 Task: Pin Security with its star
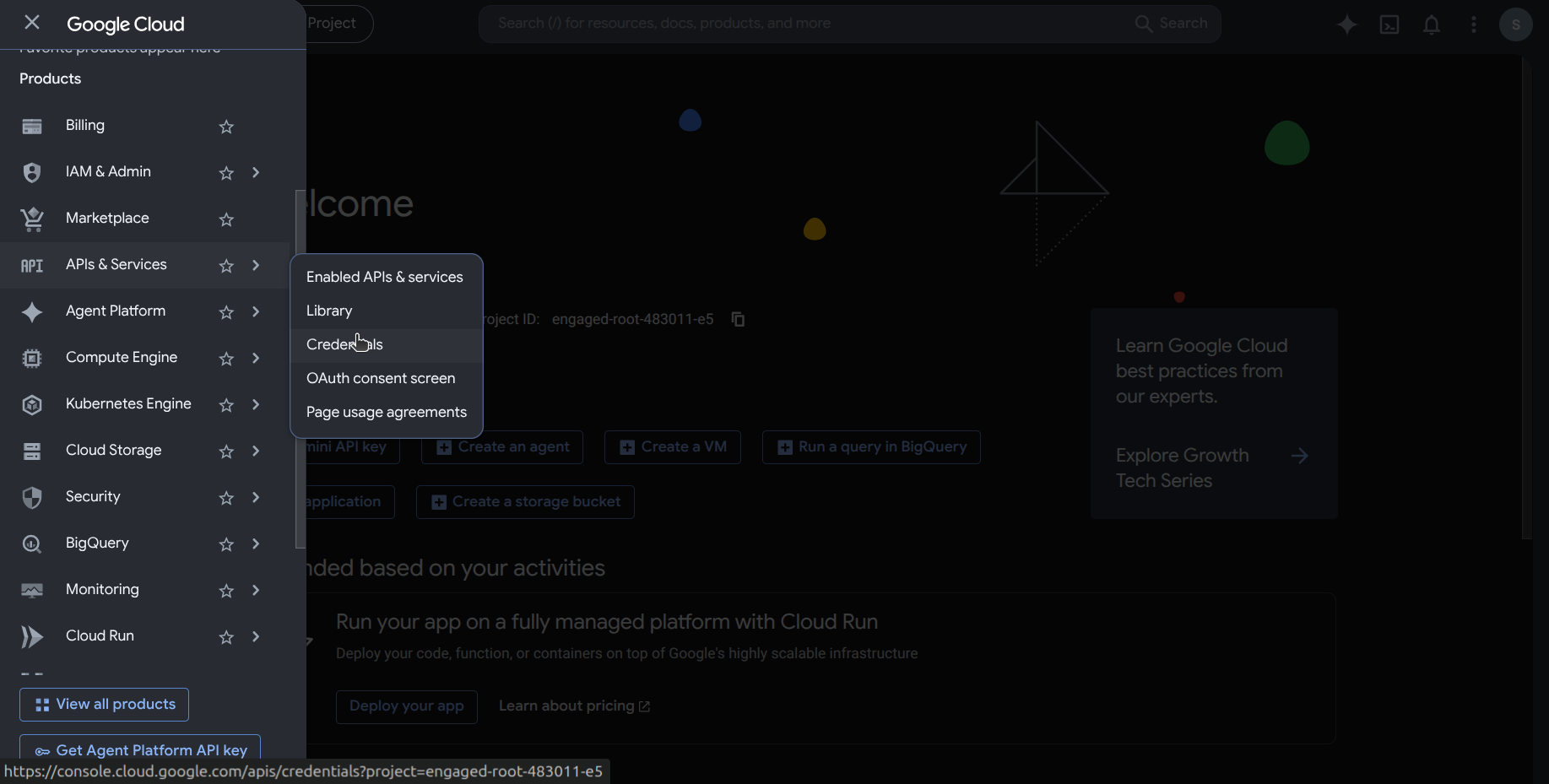(x=226, y=498)
